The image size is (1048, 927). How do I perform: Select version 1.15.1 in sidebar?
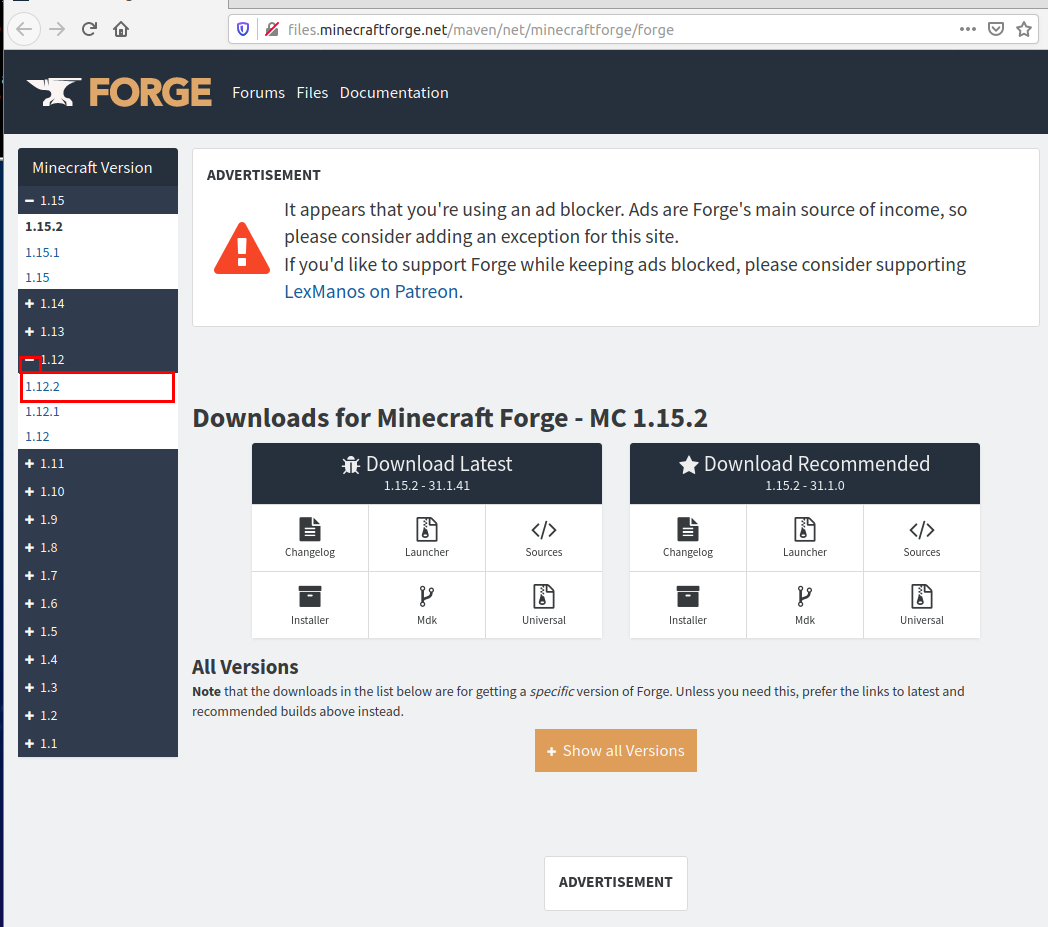(x=43, y=253)
